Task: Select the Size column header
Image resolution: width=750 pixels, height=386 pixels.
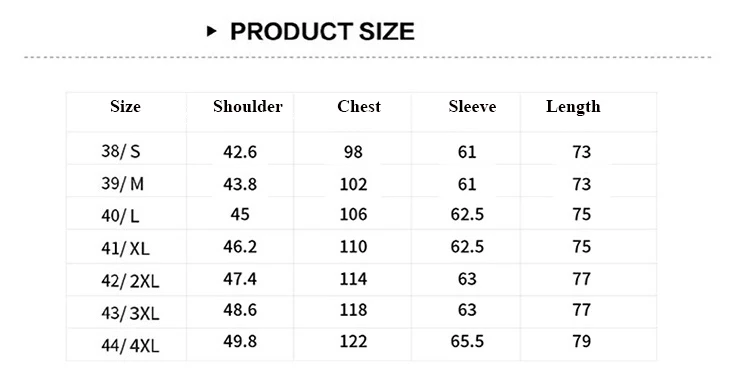Action: pos(125,106)
